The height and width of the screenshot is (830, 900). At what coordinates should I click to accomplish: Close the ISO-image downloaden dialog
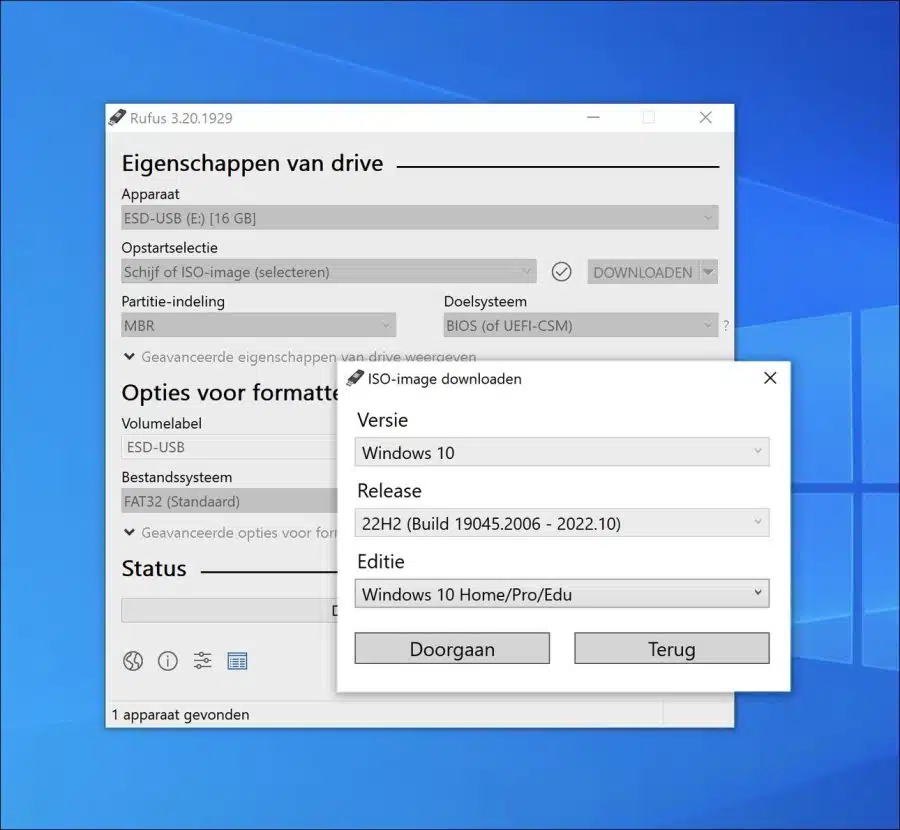(770, 378)
